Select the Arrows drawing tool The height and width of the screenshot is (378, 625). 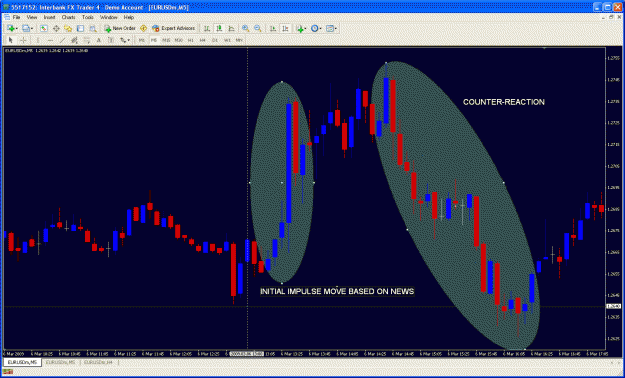point(123,40)
